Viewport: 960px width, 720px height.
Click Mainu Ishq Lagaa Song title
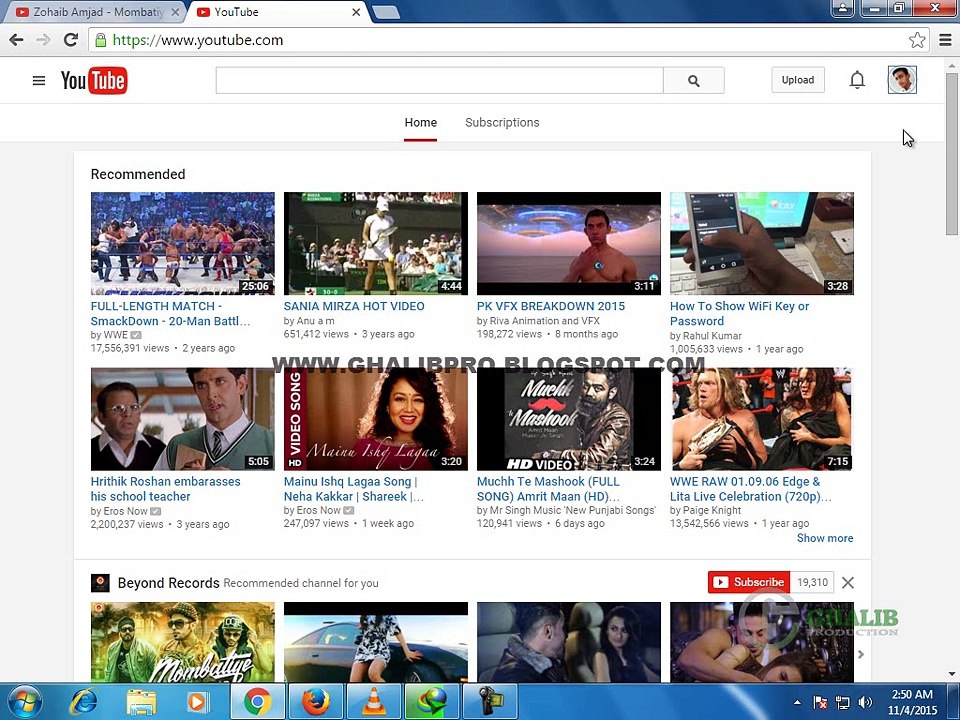[x=353, y=489]
